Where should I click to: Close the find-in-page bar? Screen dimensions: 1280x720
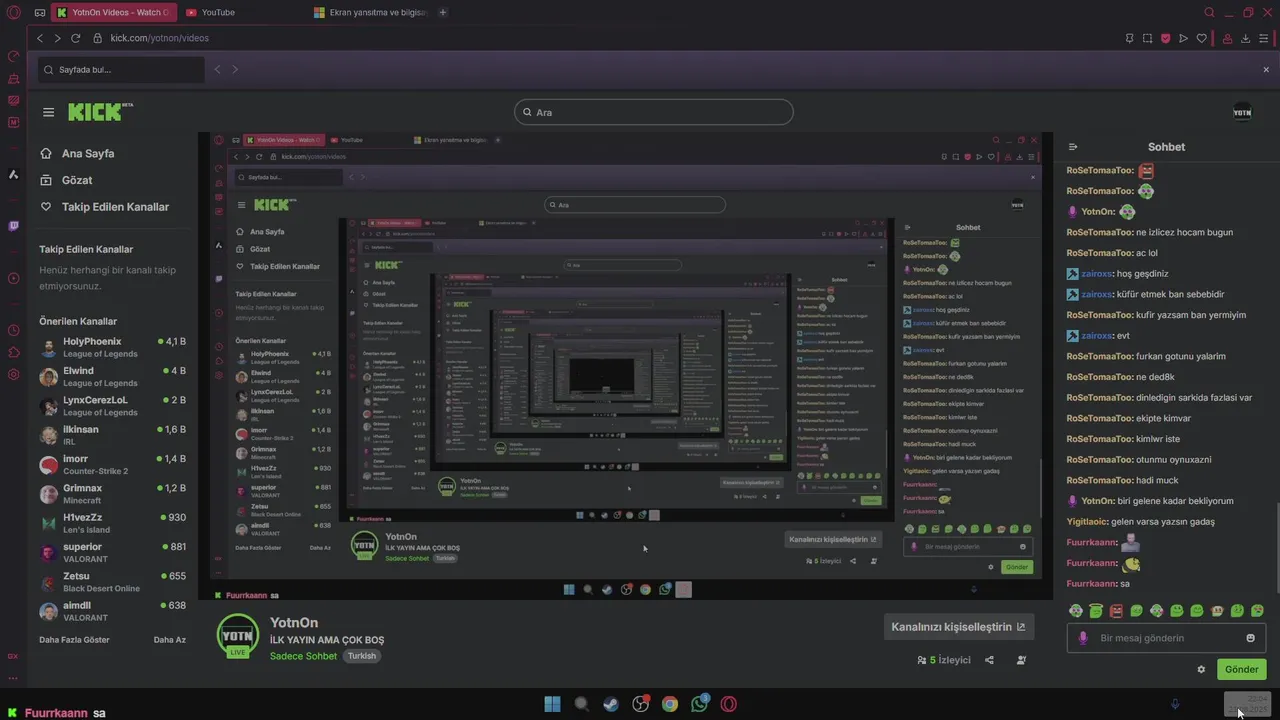[x=1267, y=70]
